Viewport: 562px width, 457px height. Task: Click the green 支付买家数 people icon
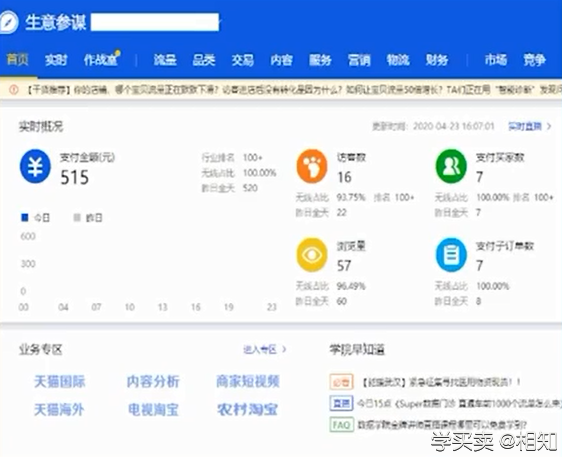pyautogui.click(x=451, y=166)
